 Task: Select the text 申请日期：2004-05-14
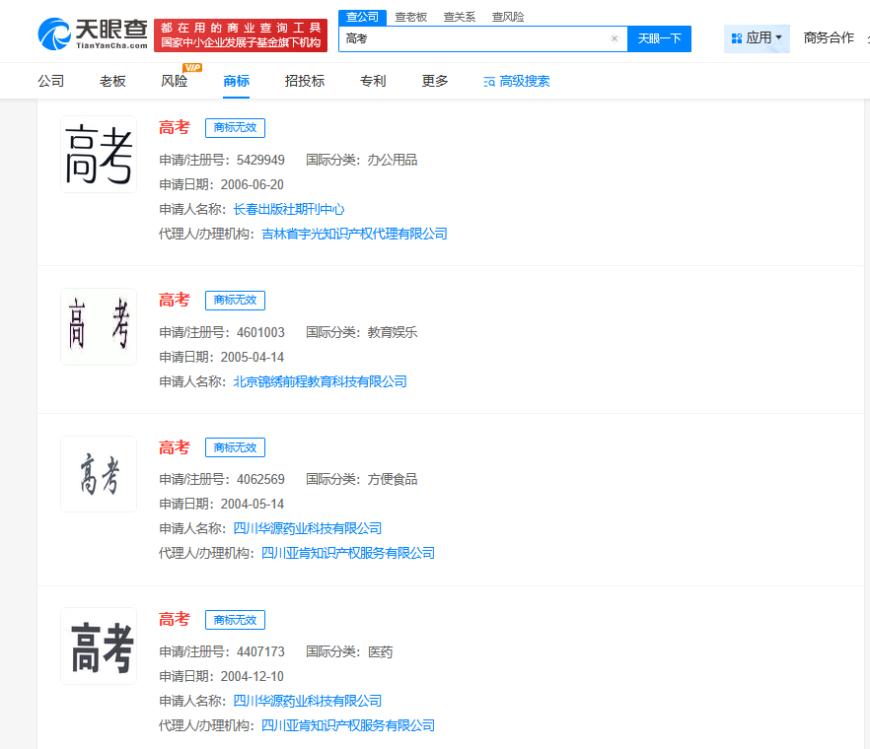coord(221,504)
